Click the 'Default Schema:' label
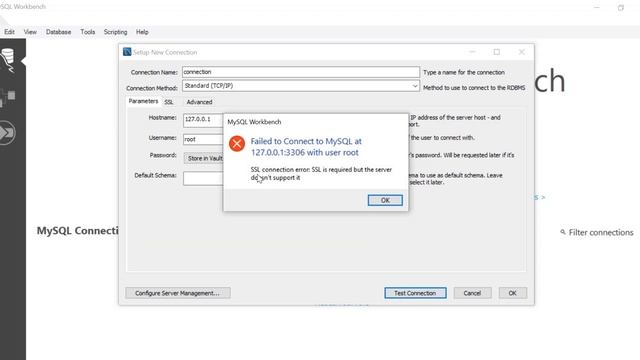 pos(155,175)
